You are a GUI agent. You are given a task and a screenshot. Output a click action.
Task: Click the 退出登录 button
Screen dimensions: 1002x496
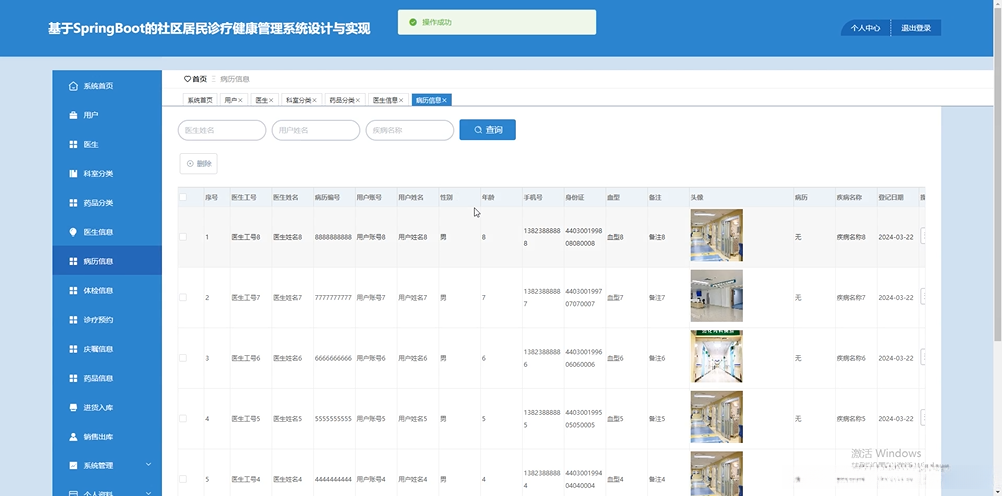[915, 28]
